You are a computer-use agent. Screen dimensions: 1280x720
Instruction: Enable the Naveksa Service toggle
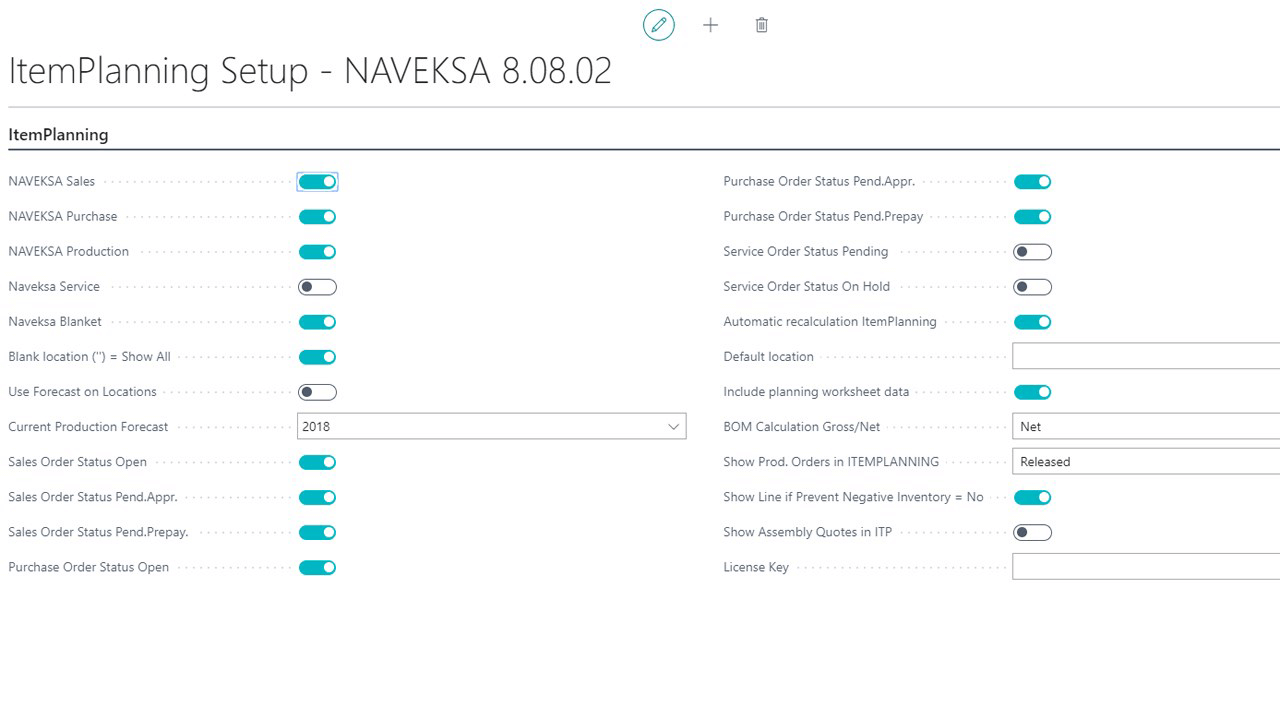click(317, 287)
